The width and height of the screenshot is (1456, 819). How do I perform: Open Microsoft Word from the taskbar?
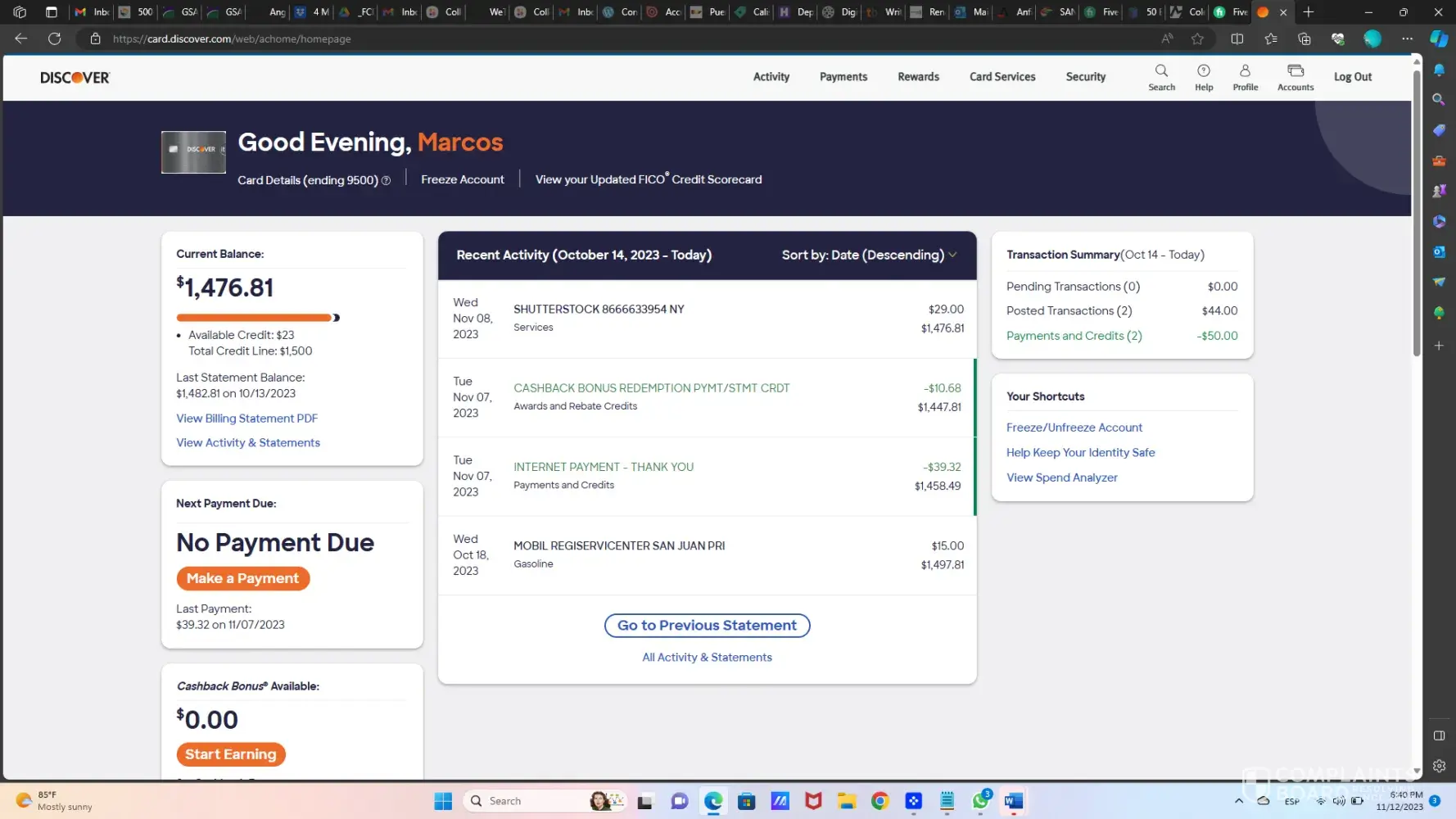[1014, 801]
